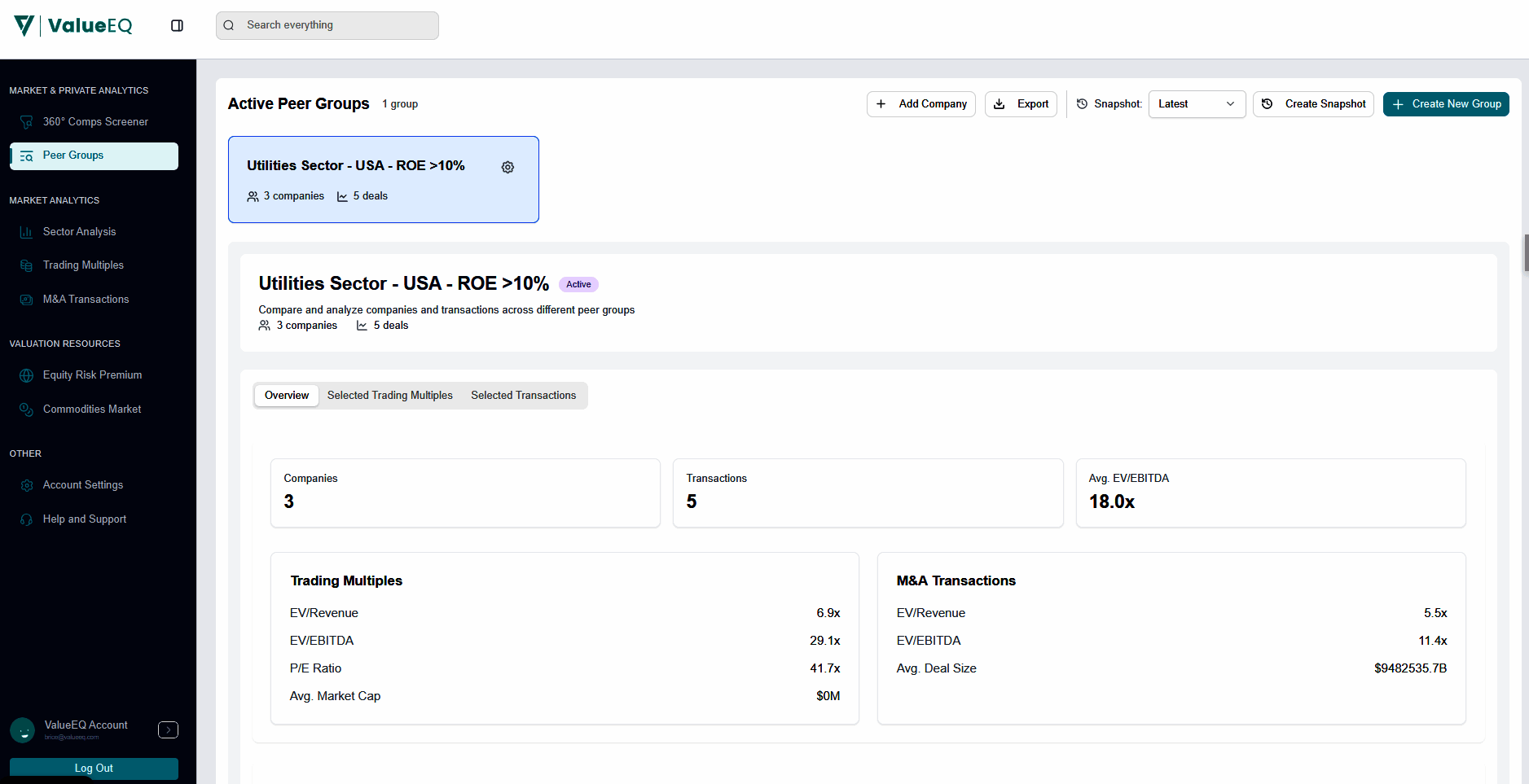Open the peer group settings gear
The width and height of the screenshot is (1529, 784).
507,167
